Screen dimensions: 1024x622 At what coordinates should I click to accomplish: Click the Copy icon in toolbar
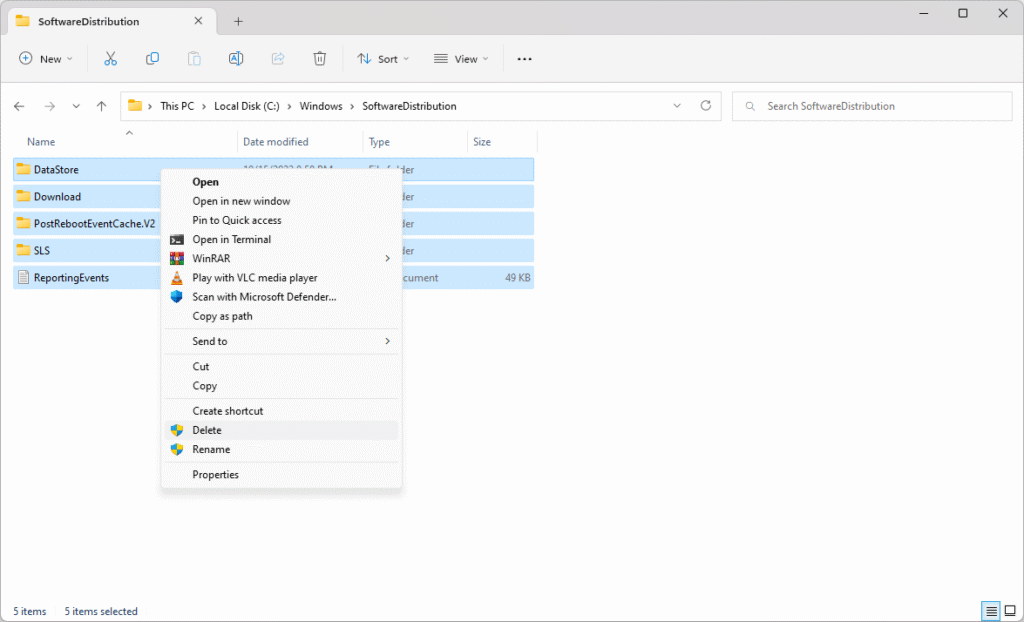tap(152, 59)
